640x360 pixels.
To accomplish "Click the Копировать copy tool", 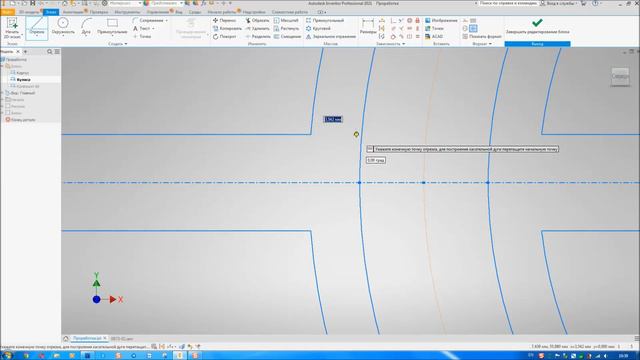I will click(227, 29).
